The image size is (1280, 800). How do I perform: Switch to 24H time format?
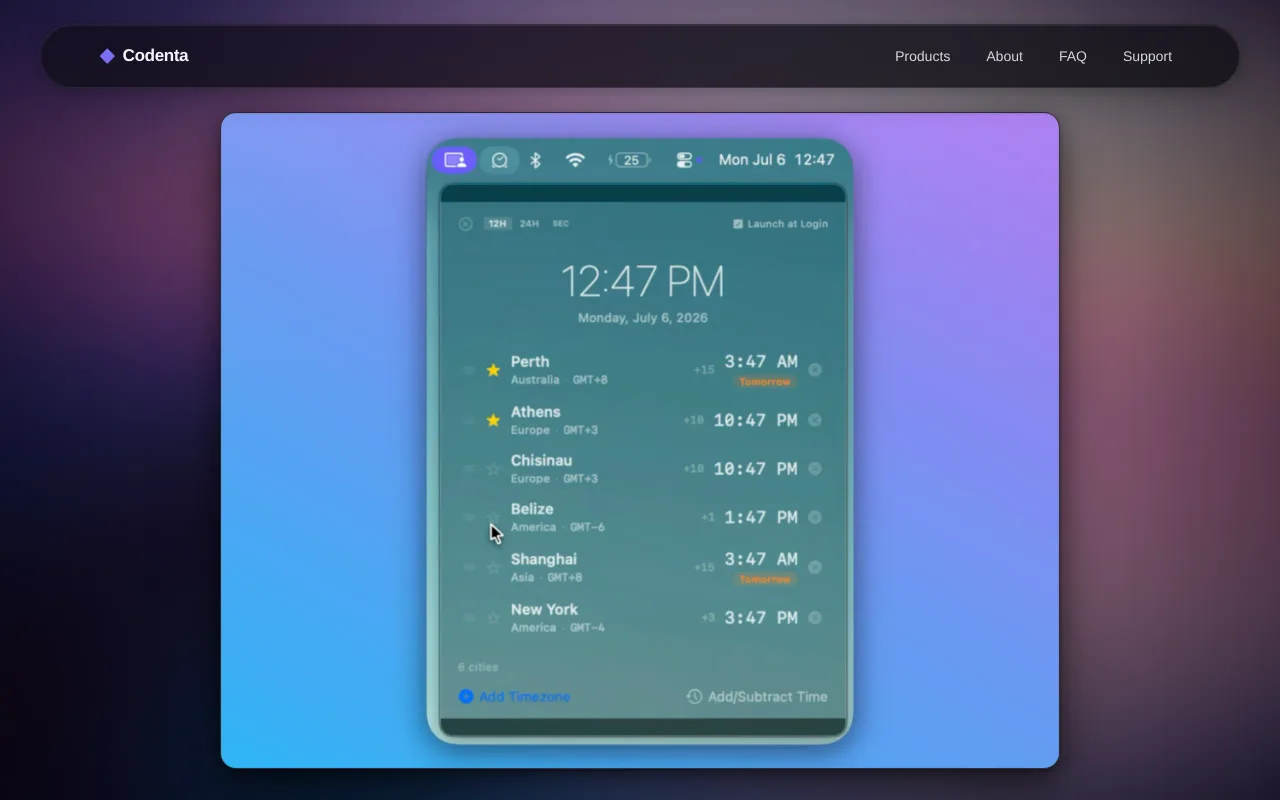coord(529,224)
